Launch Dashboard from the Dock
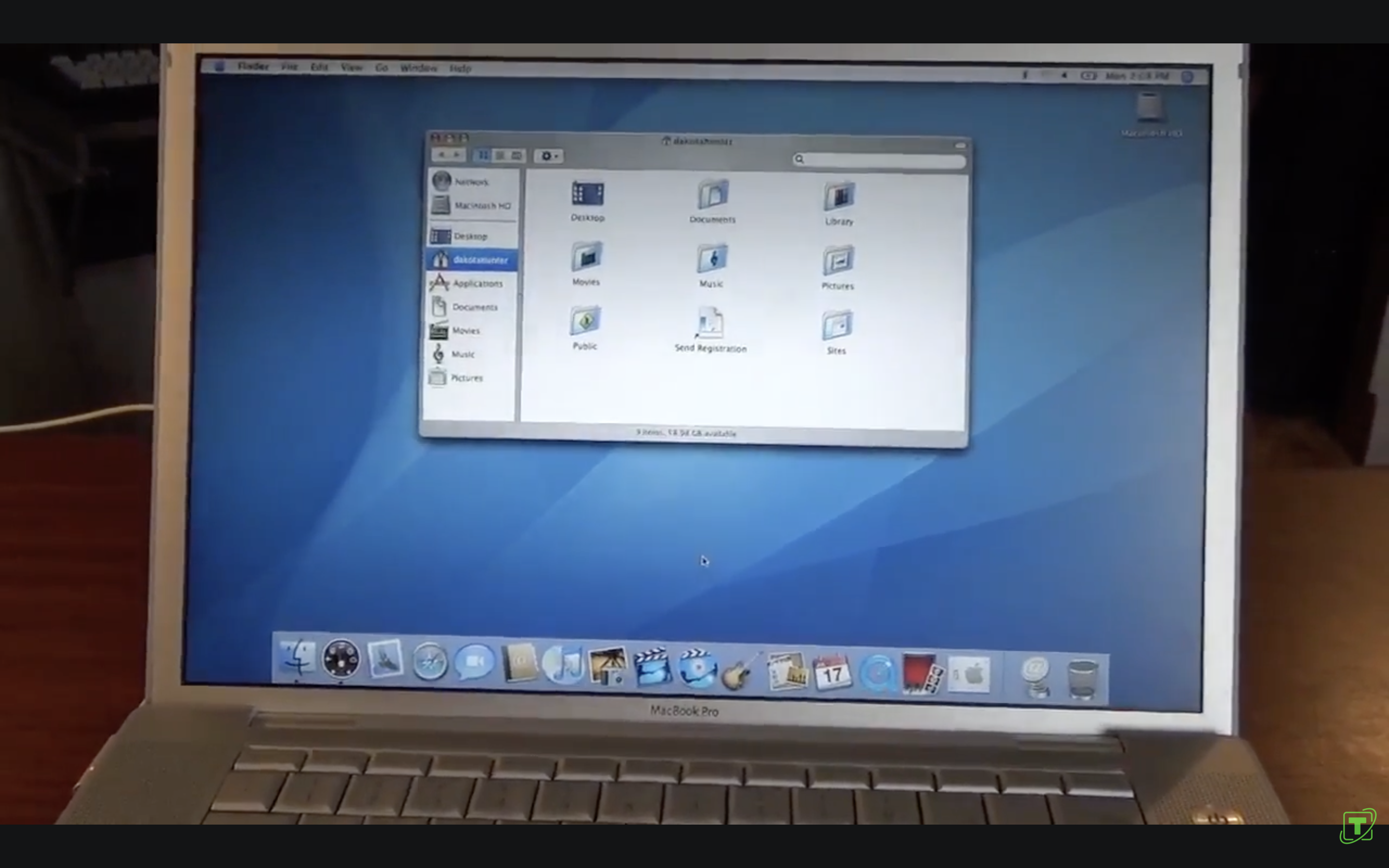1389x868 pixels. (x=341, y=658)
